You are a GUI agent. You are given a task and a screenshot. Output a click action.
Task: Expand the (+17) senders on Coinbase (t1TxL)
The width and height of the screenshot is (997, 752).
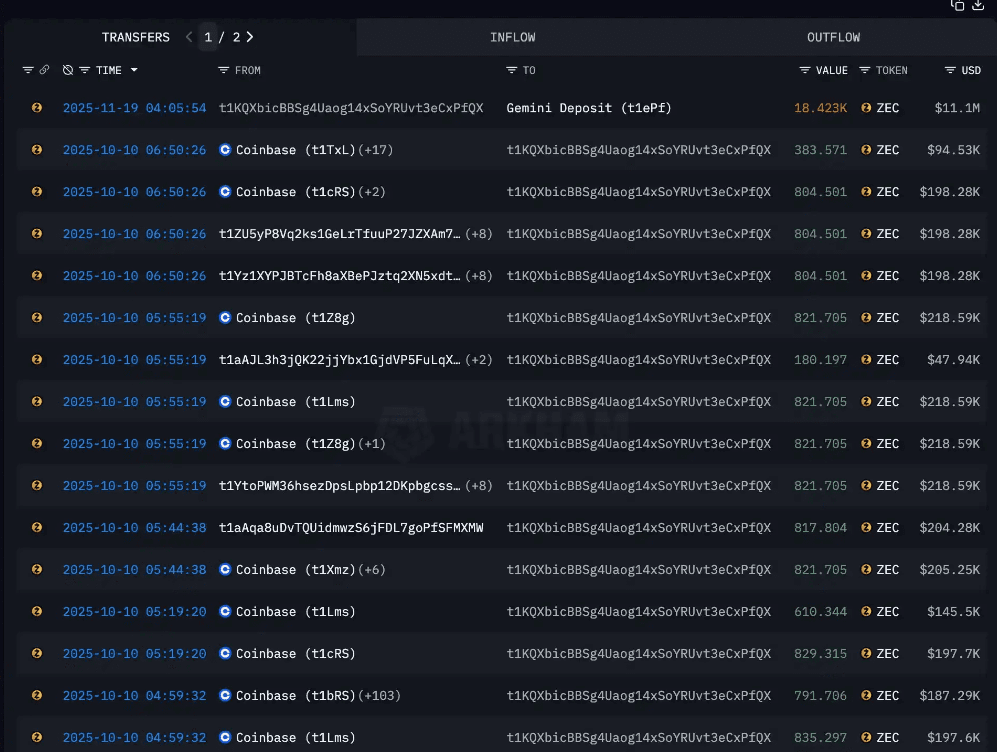(375, 150)
